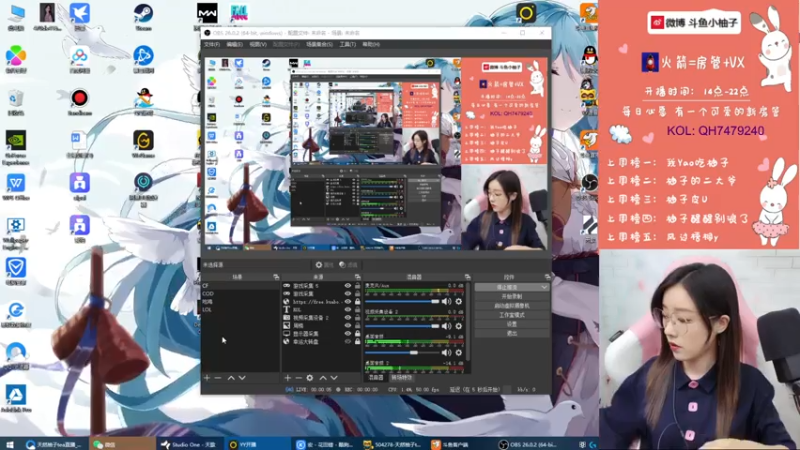This screenshot has width=800, height=450.
Task: Mute the 桌面音频 channel speaker icon
Action: coord(446,352)
